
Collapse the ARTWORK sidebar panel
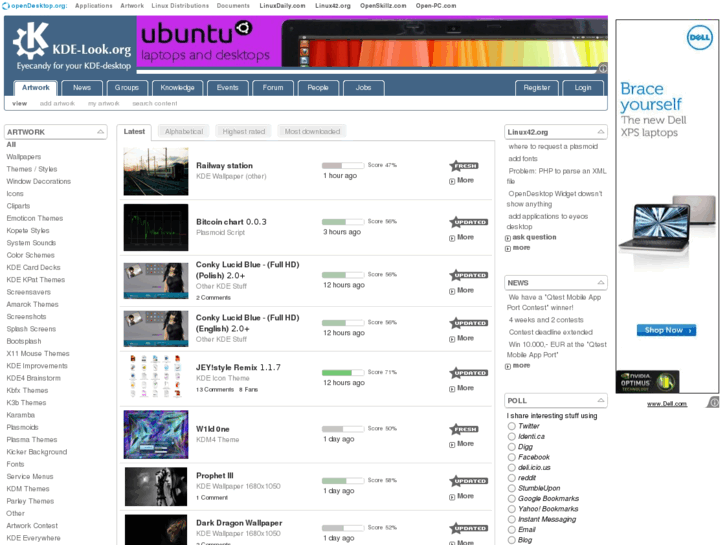click(100, 132)
